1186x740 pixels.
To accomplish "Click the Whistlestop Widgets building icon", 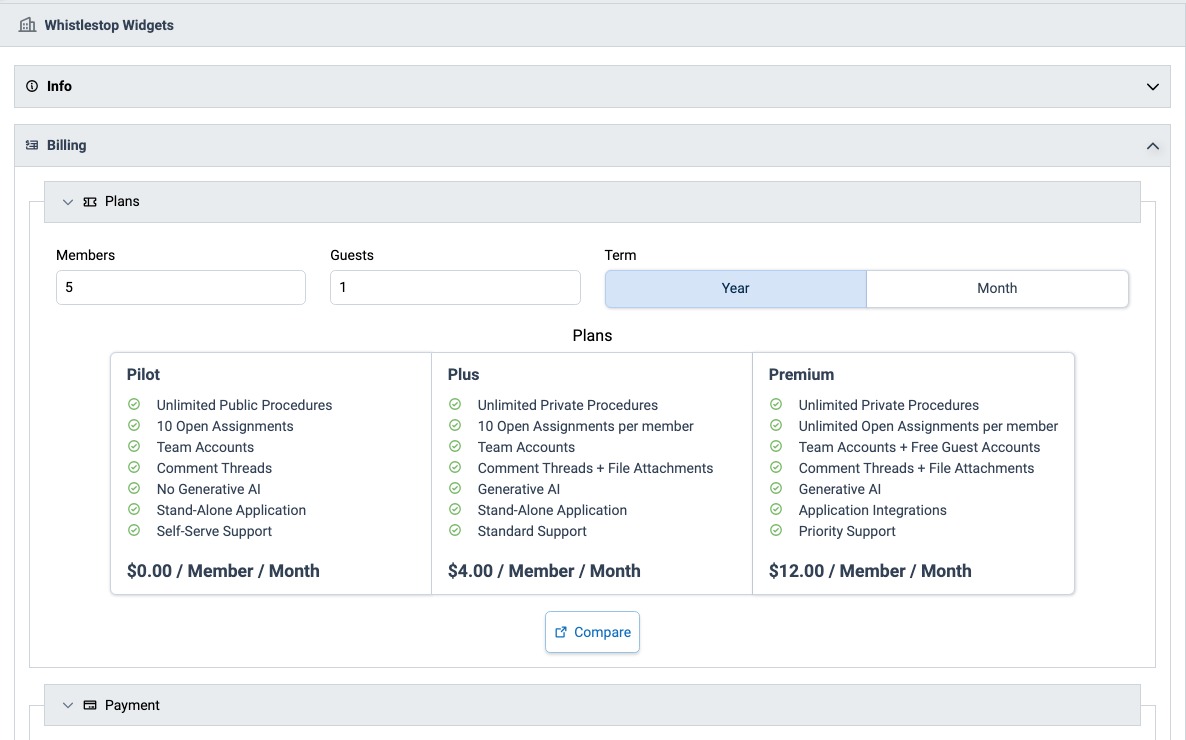I will click(27, 25).
